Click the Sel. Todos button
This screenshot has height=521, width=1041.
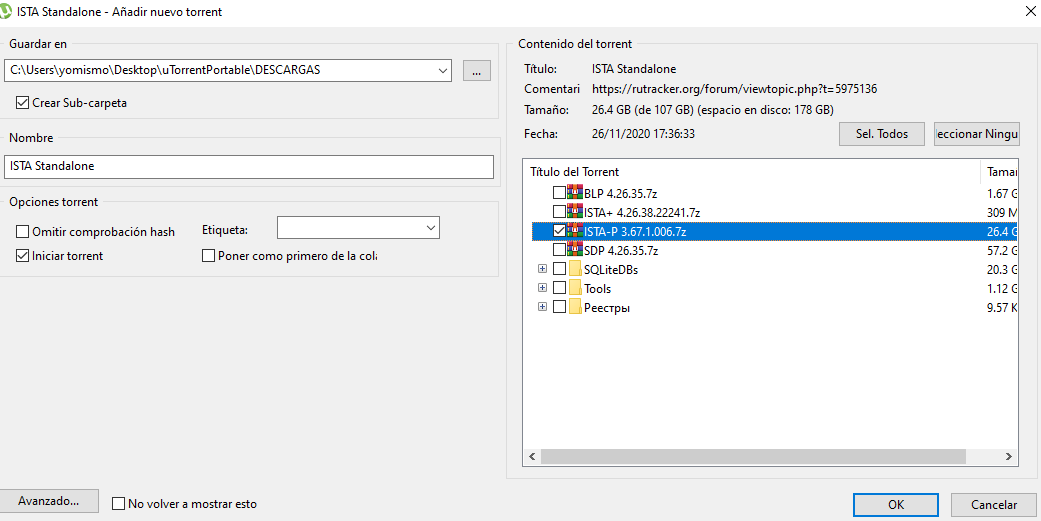click(882, 133)
